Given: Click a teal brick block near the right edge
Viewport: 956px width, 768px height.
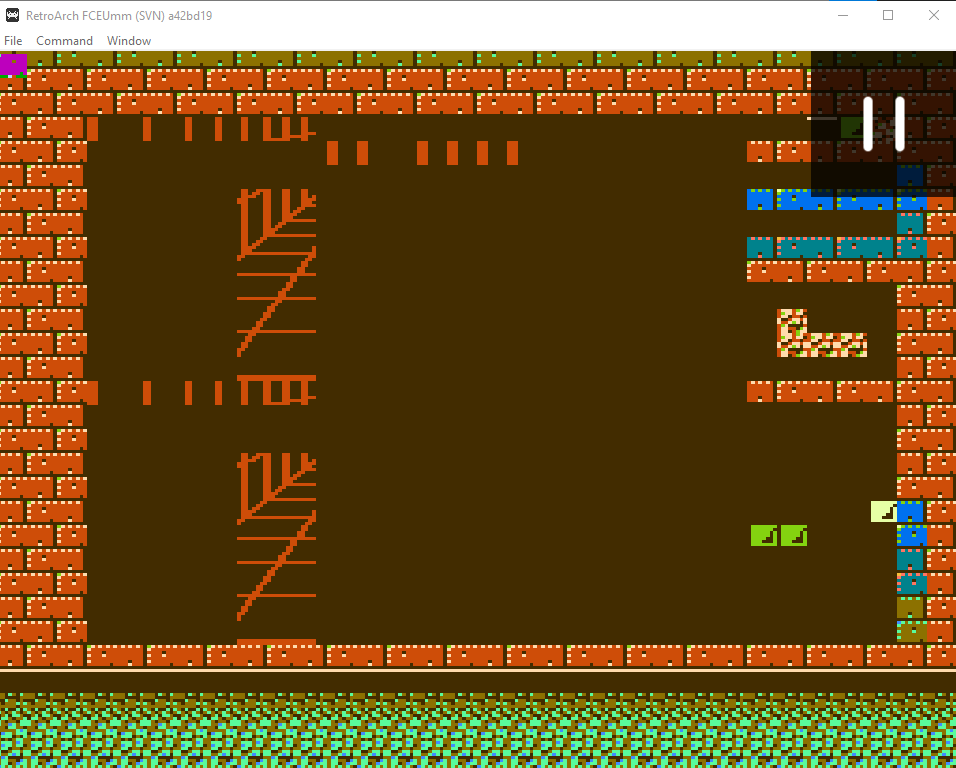Looking at the screenshot, I should [x=910, y=560].
